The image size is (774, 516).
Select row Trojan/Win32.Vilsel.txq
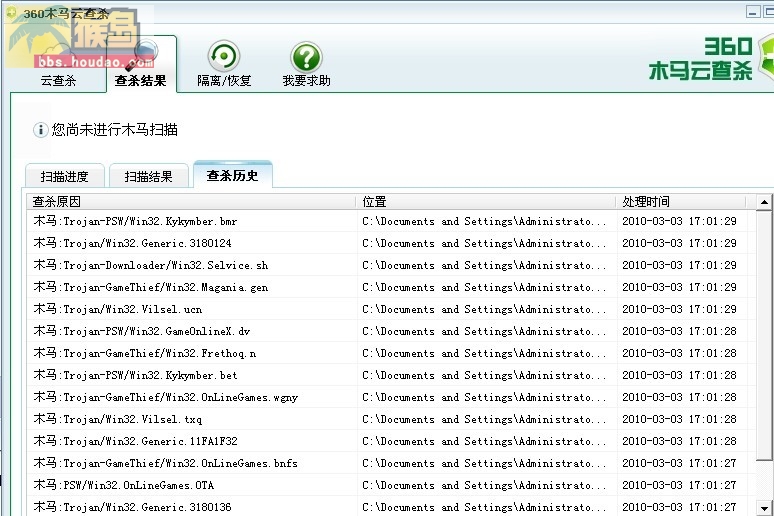391,419
